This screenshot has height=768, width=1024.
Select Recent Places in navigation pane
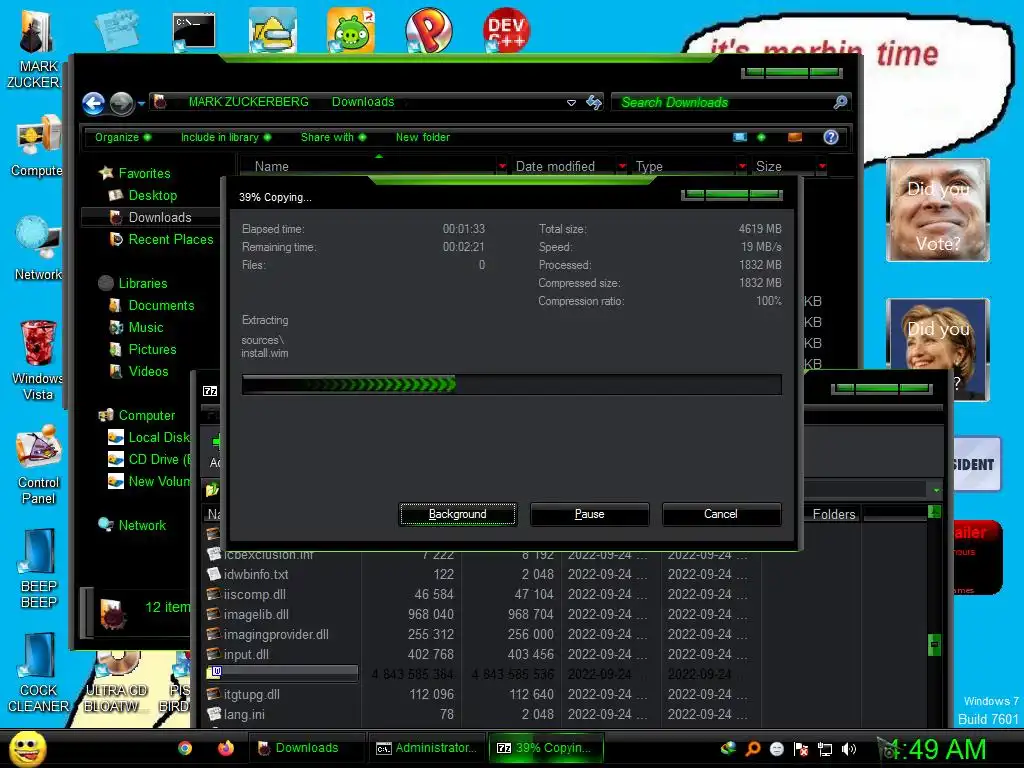pos(170,240)
